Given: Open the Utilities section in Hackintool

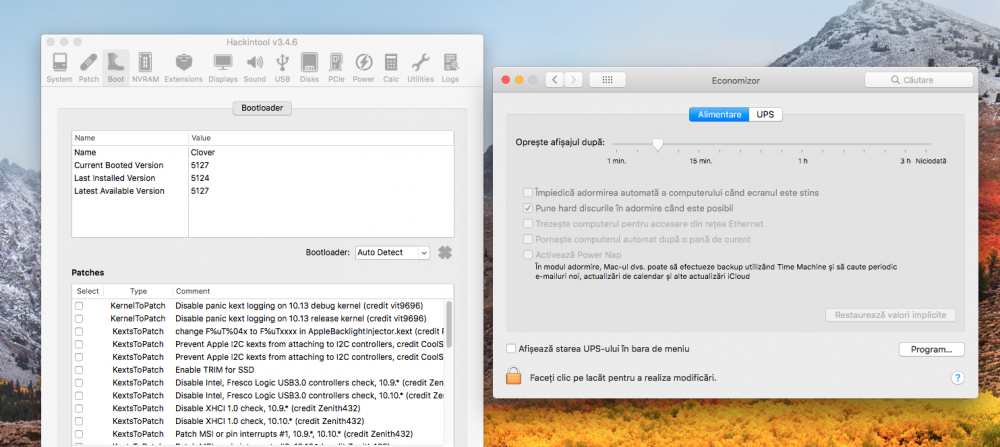Looking at the screenshot, I should pyautogui.click(x=420, y=68).
